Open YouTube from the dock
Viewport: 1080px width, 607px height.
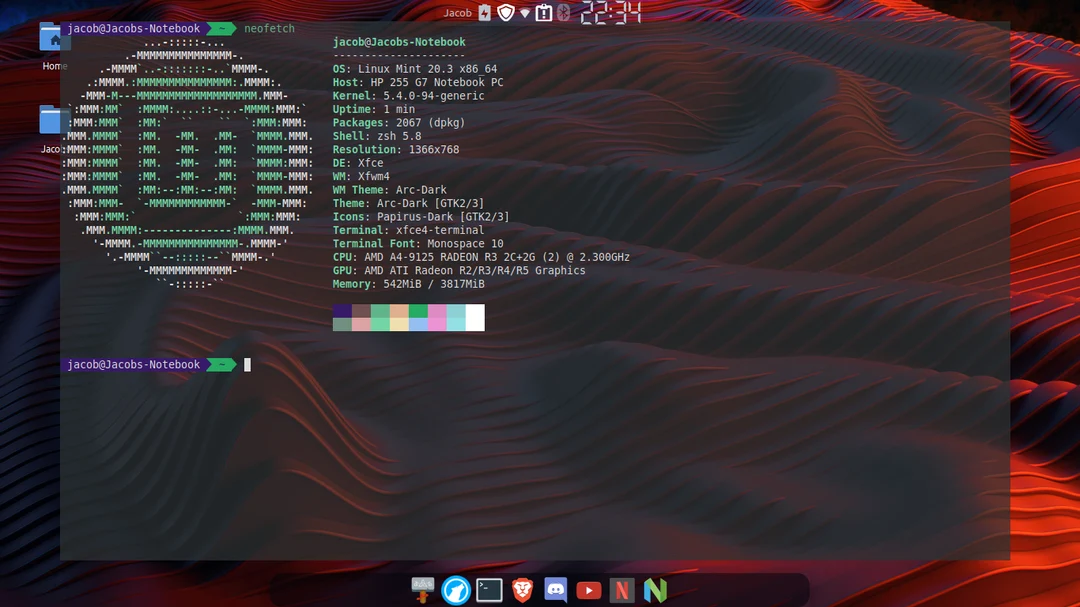click(x=588, y=590)
